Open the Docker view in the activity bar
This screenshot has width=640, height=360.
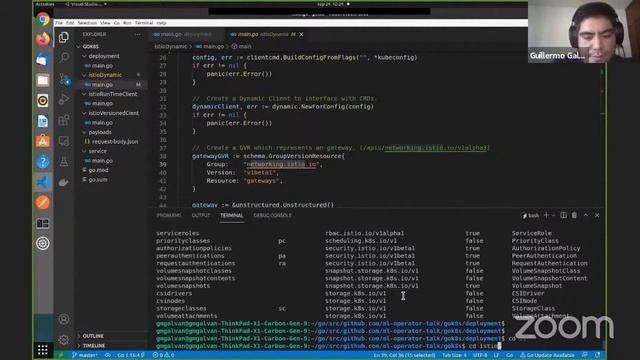coord(64,182)
